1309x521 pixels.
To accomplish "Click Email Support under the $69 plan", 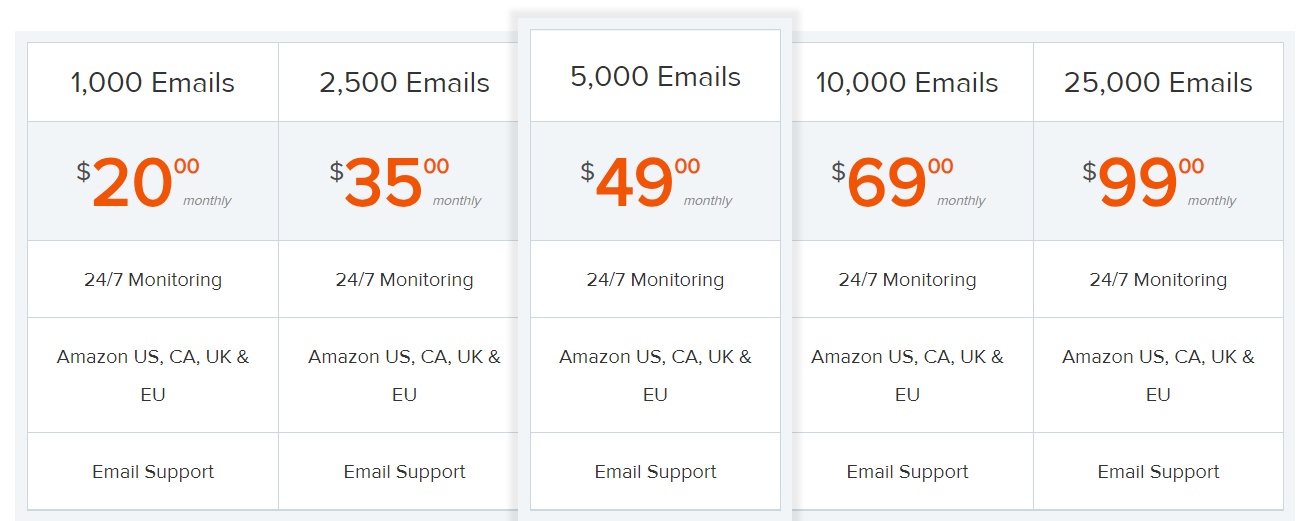I will pos(907,472).
